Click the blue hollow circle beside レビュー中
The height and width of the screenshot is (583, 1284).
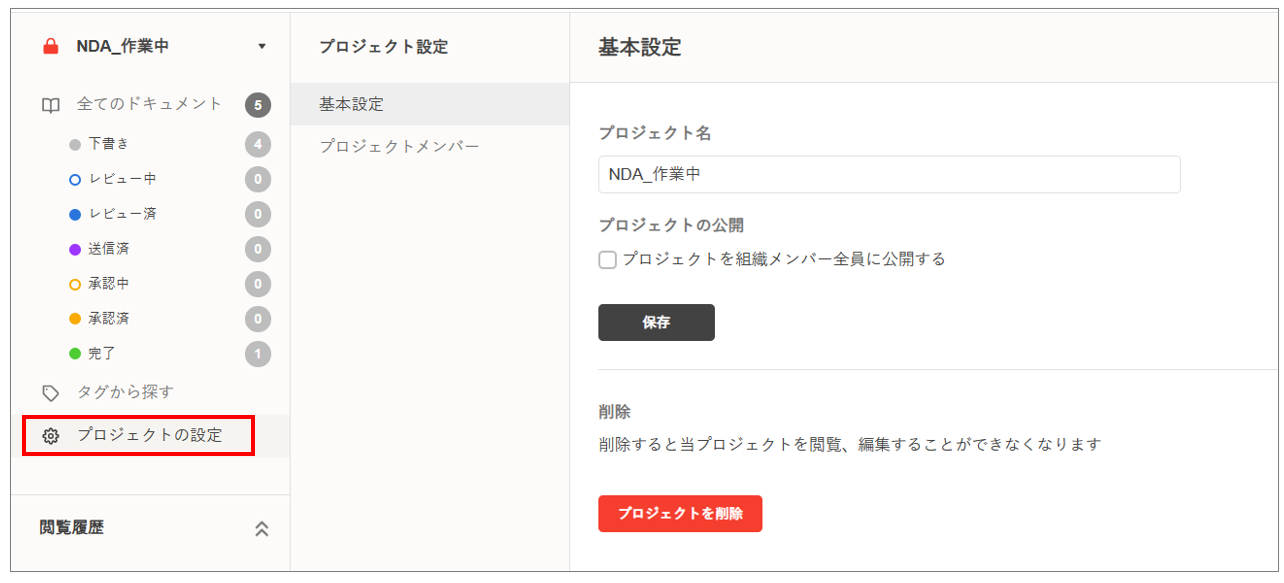pos(75,180)
